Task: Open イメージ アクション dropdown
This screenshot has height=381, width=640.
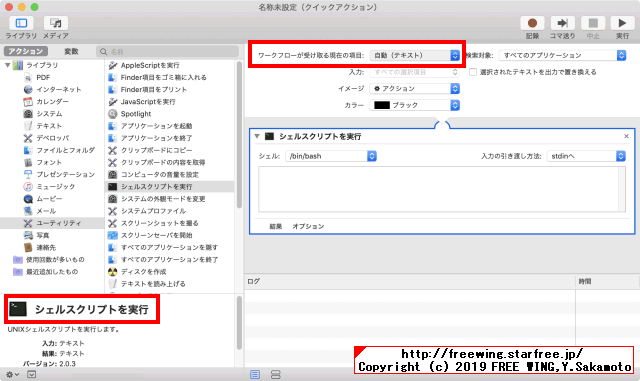Action: coord(415,89)
